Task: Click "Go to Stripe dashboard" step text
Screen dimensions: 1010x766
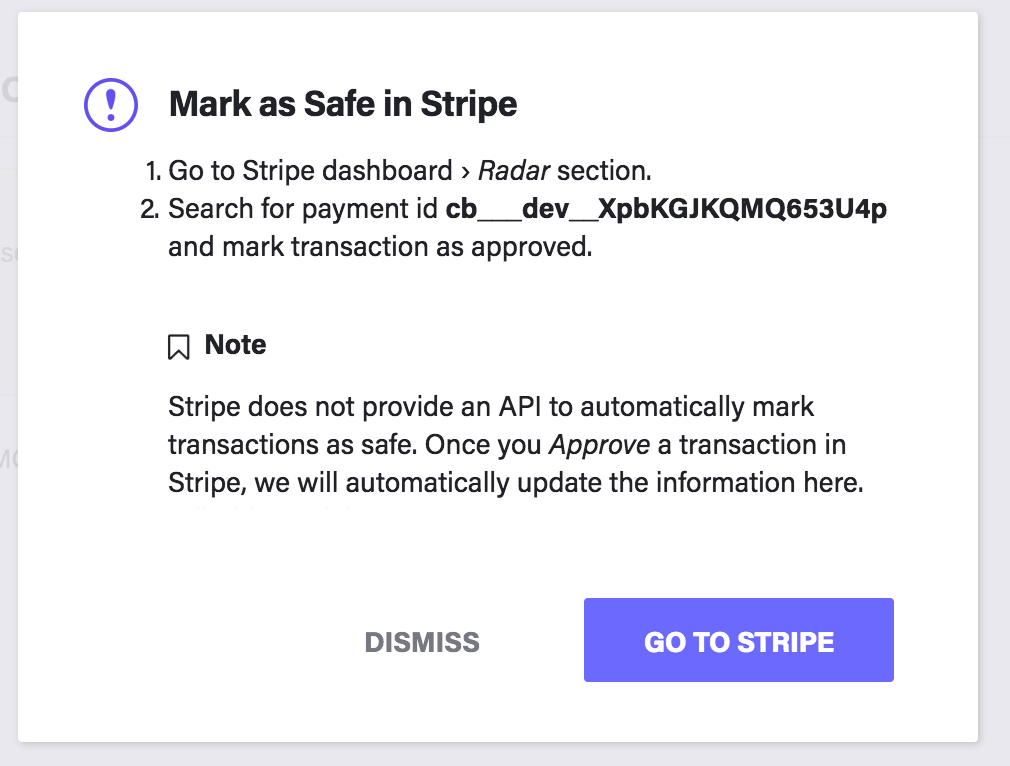Action: (310, 171)
